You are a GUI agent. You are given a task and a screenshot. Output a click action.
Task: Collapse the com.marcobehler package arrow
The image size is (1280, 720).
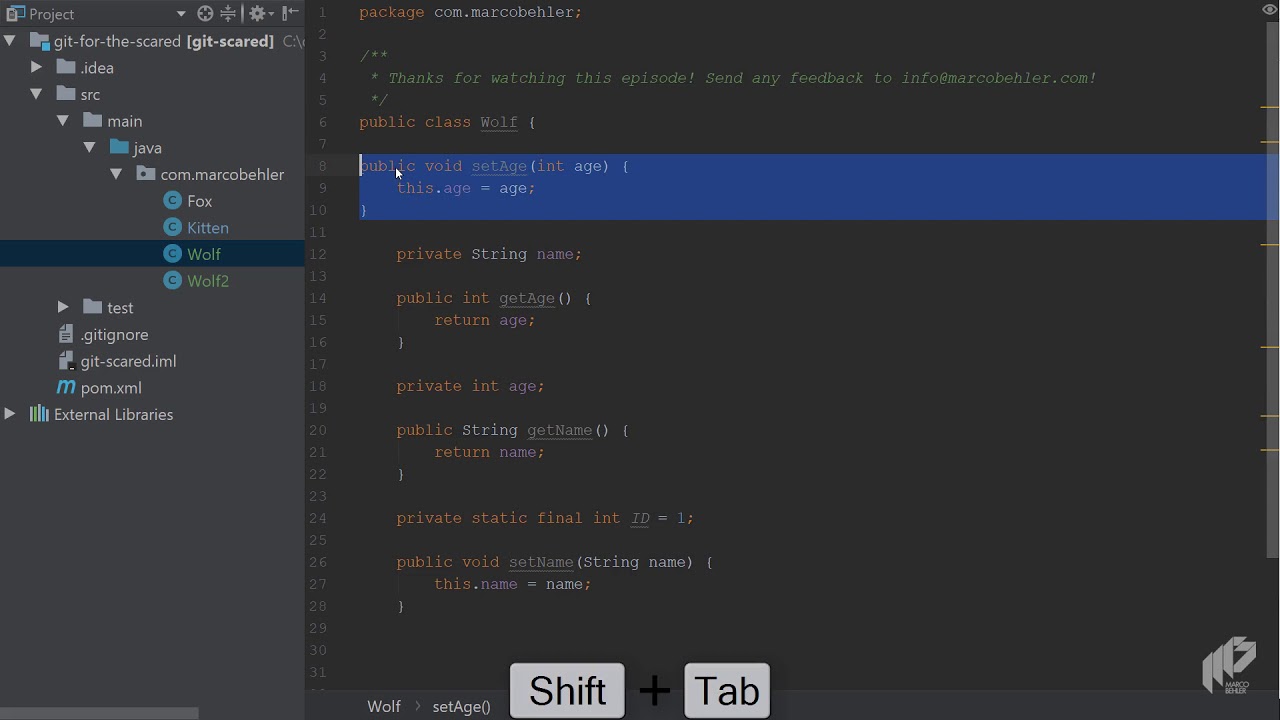coord(117,174)
